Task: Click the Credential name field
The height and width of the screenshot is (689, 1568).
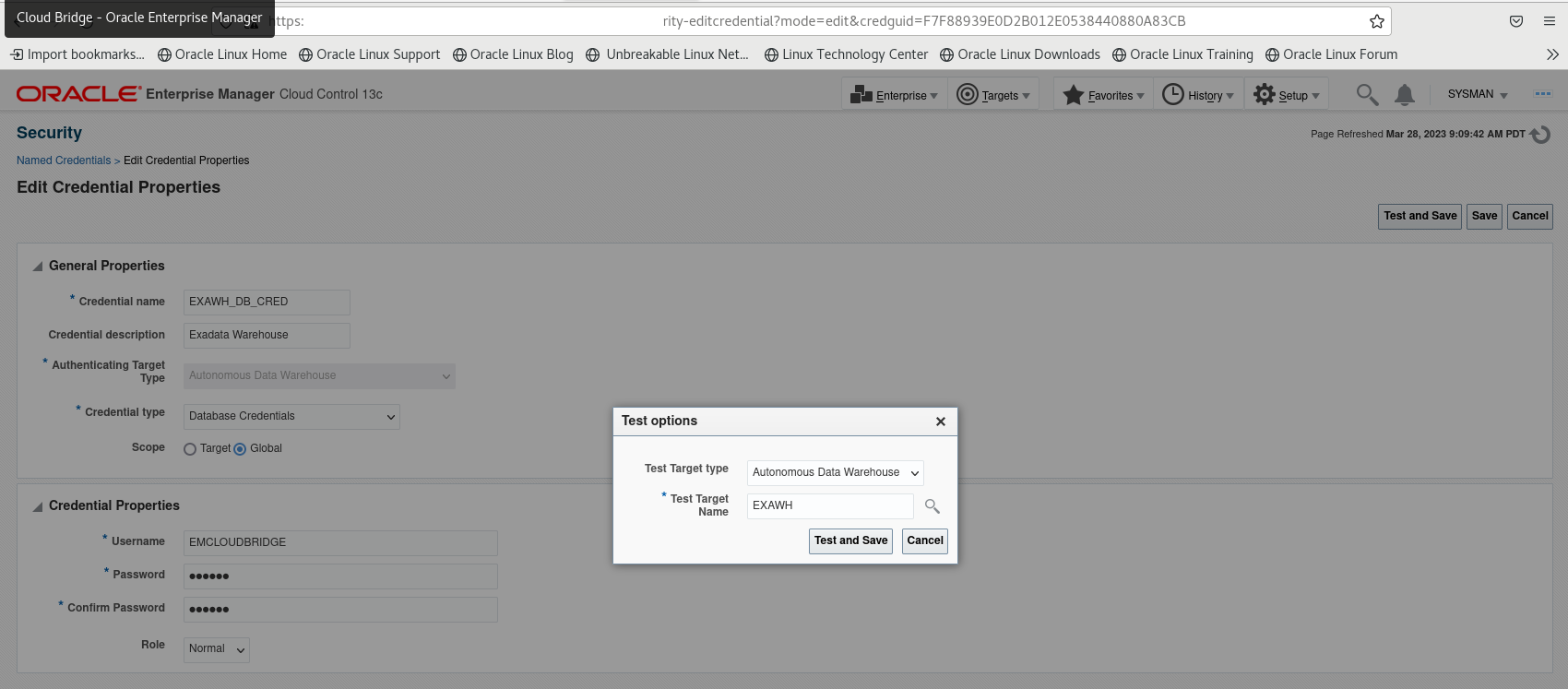Action: tap(267, 302)
